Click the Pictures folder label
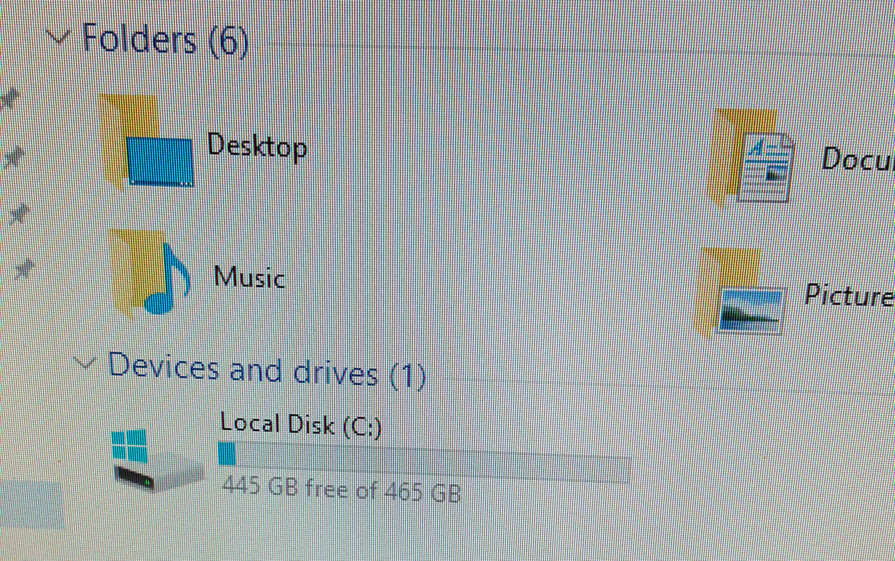Screen dimensions: 895x561 pyautogui.click(x=849, y=295)
